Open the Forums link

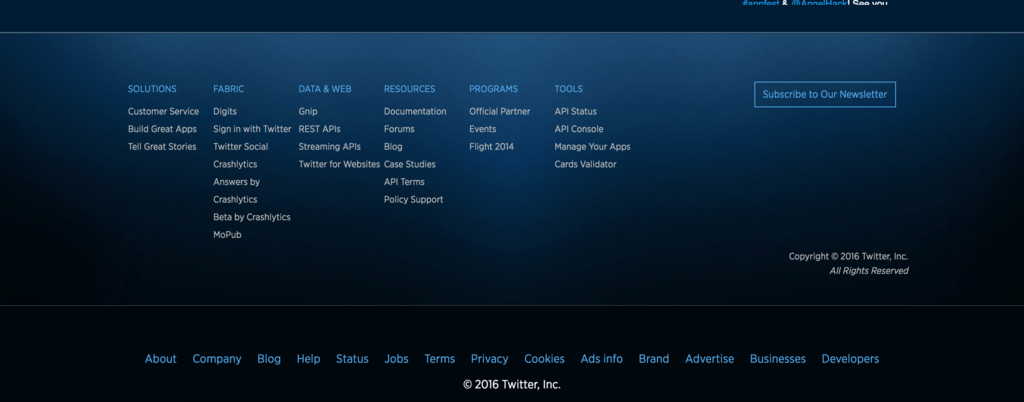(x=399, y=129)
